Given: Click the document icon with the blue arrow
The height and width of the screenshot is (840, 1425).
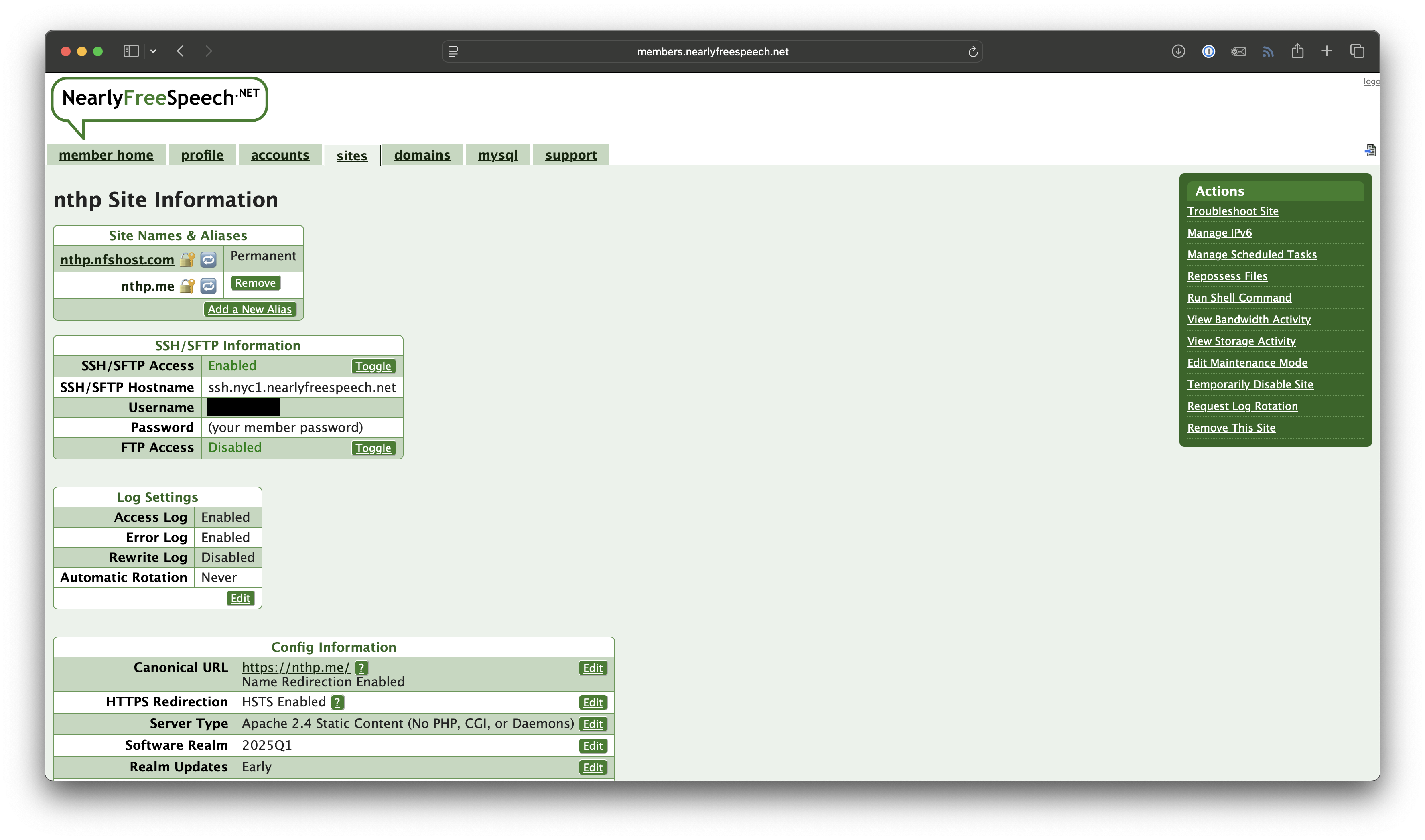Looking at the screenshot, I should pos(1370,150).
